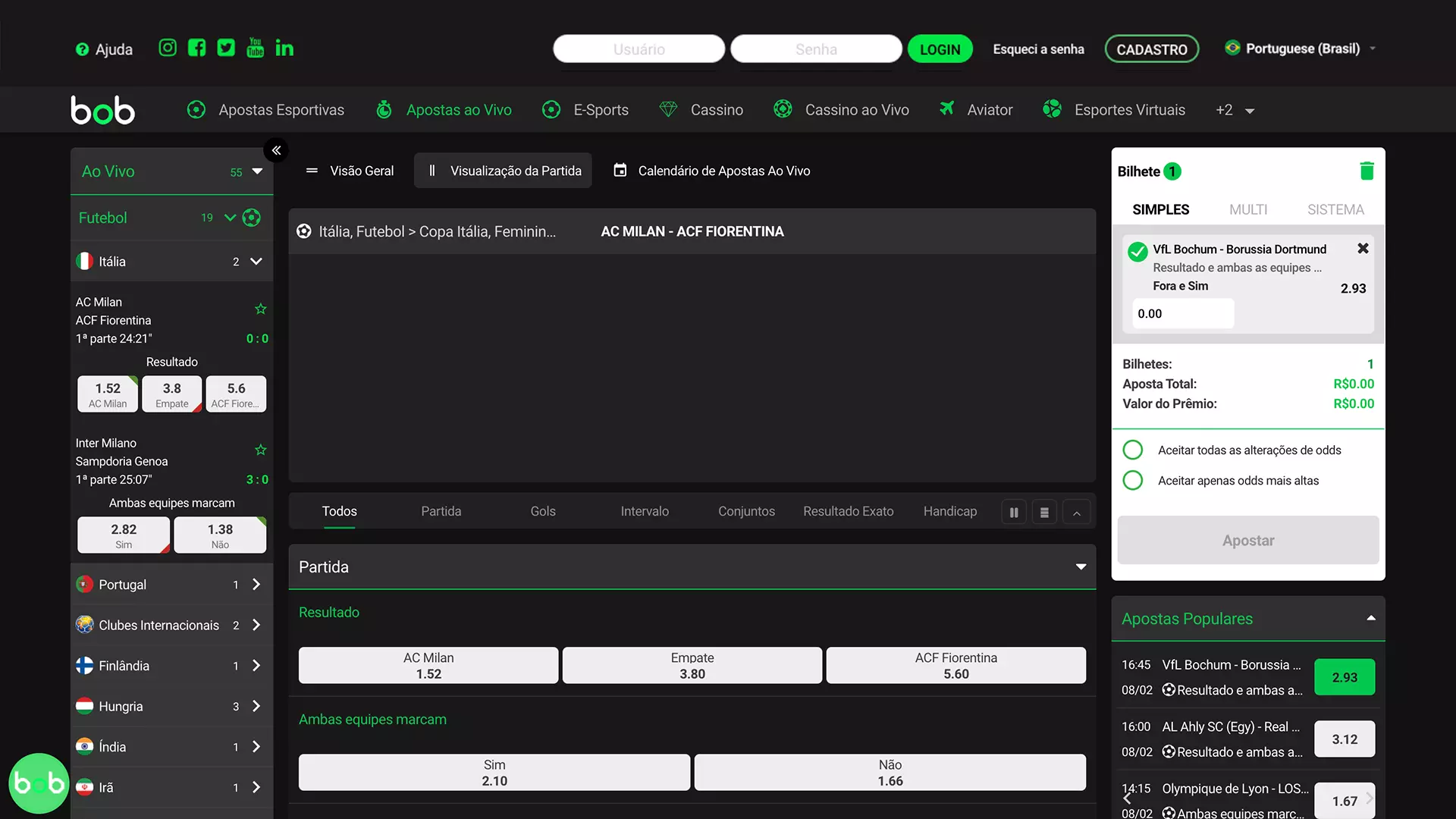Viewport: 1456px width, 819px height.
Task: Select the SISTEMA bet slip tab
Action: (x=1335, y=209)
